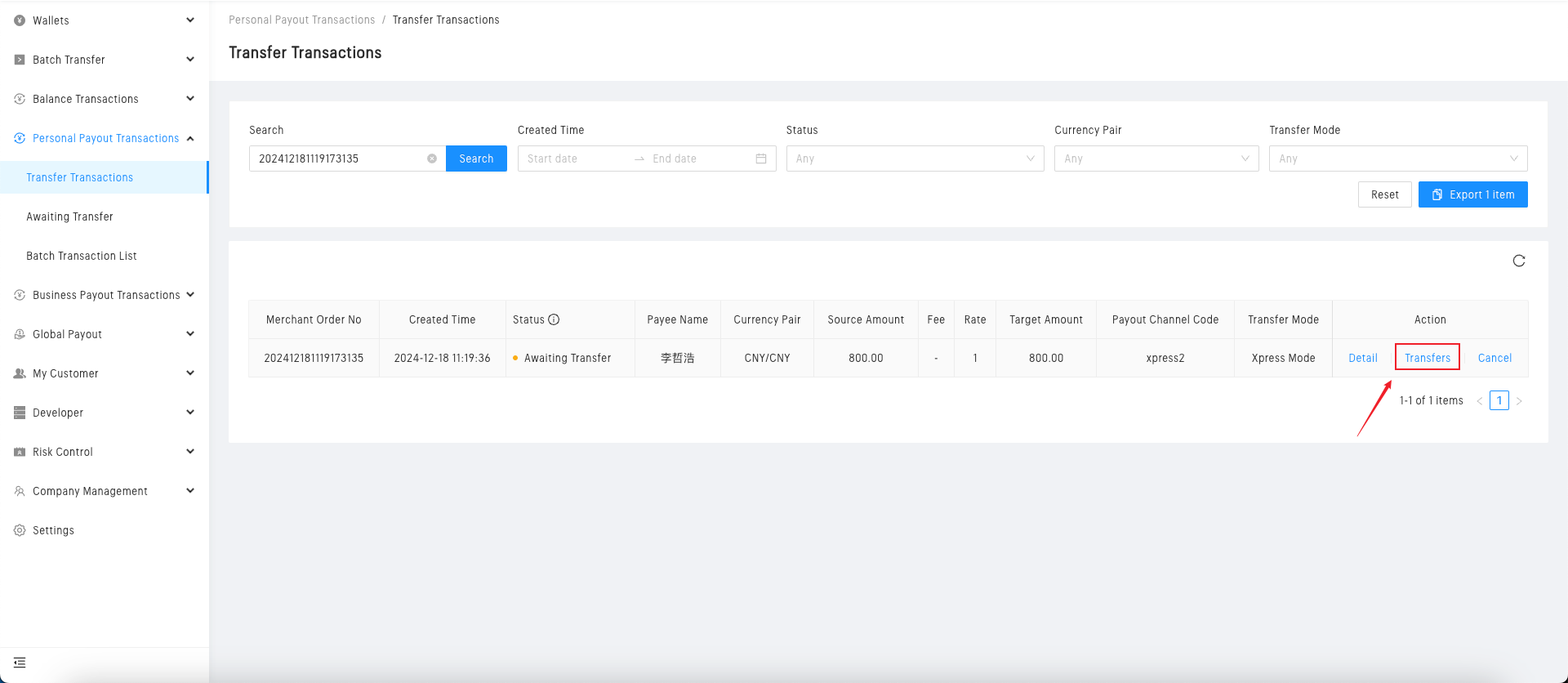
Task: Click the Export 1 item button
Action: point(1472,194)
